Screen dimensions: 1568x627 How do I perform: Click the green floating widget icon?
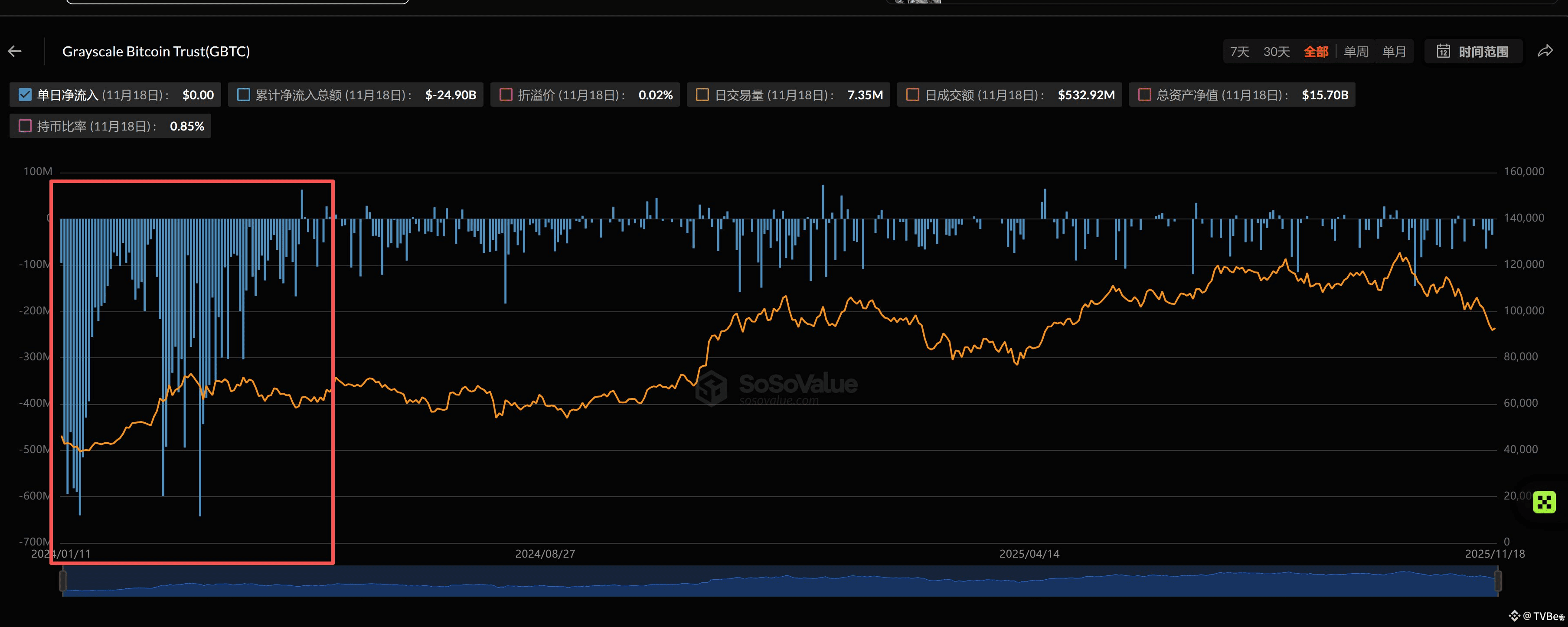1544,502
